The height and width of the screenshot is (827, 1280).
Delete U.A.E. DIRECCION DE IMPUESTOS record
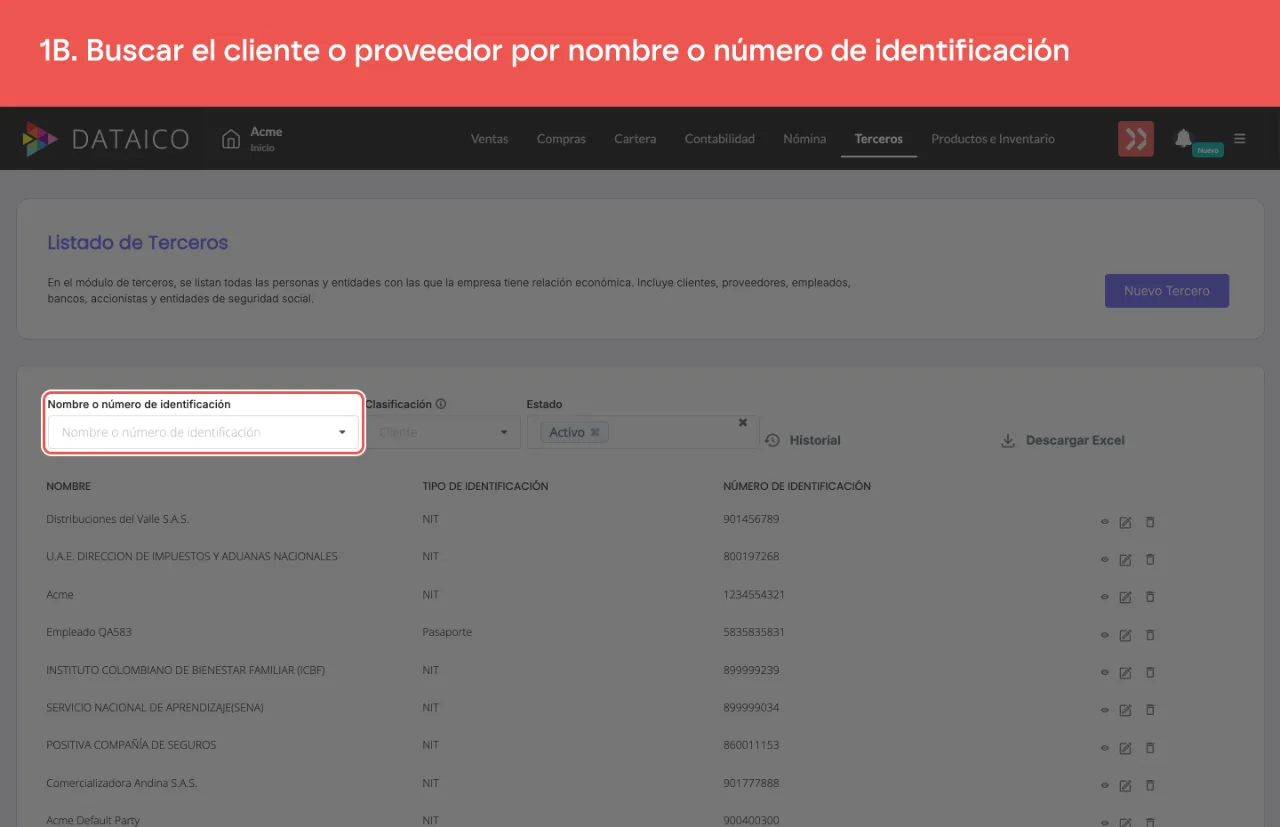tap(1150, 559)
